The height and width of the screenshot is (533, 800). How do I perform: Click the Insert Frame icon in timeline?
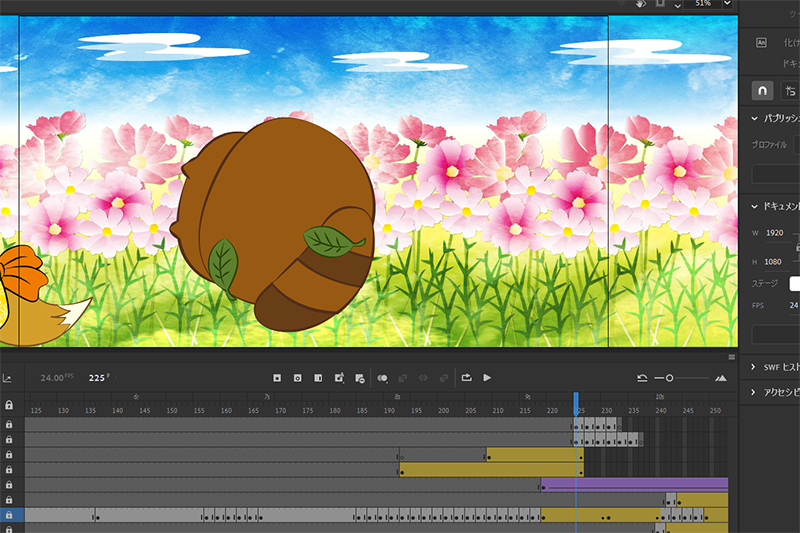pyautogui.click(x=318, y=378)
